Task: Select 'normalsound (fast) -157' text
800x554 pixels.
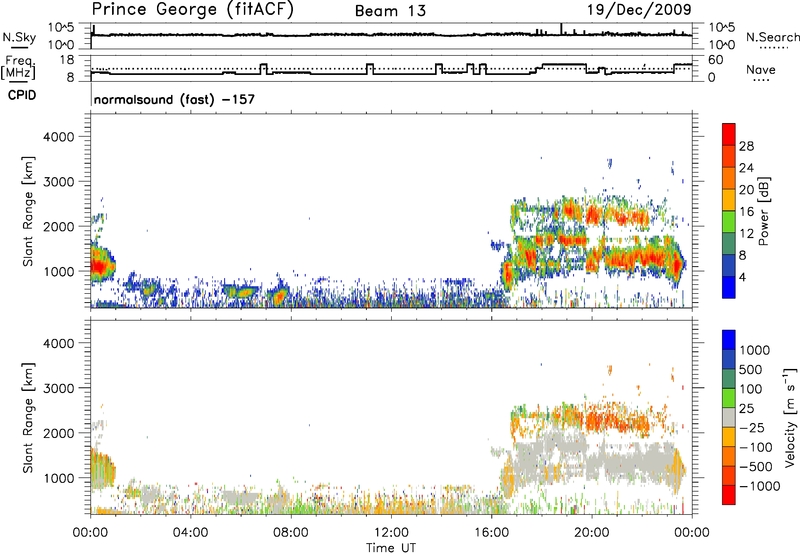Action: [x=174, y=99]
